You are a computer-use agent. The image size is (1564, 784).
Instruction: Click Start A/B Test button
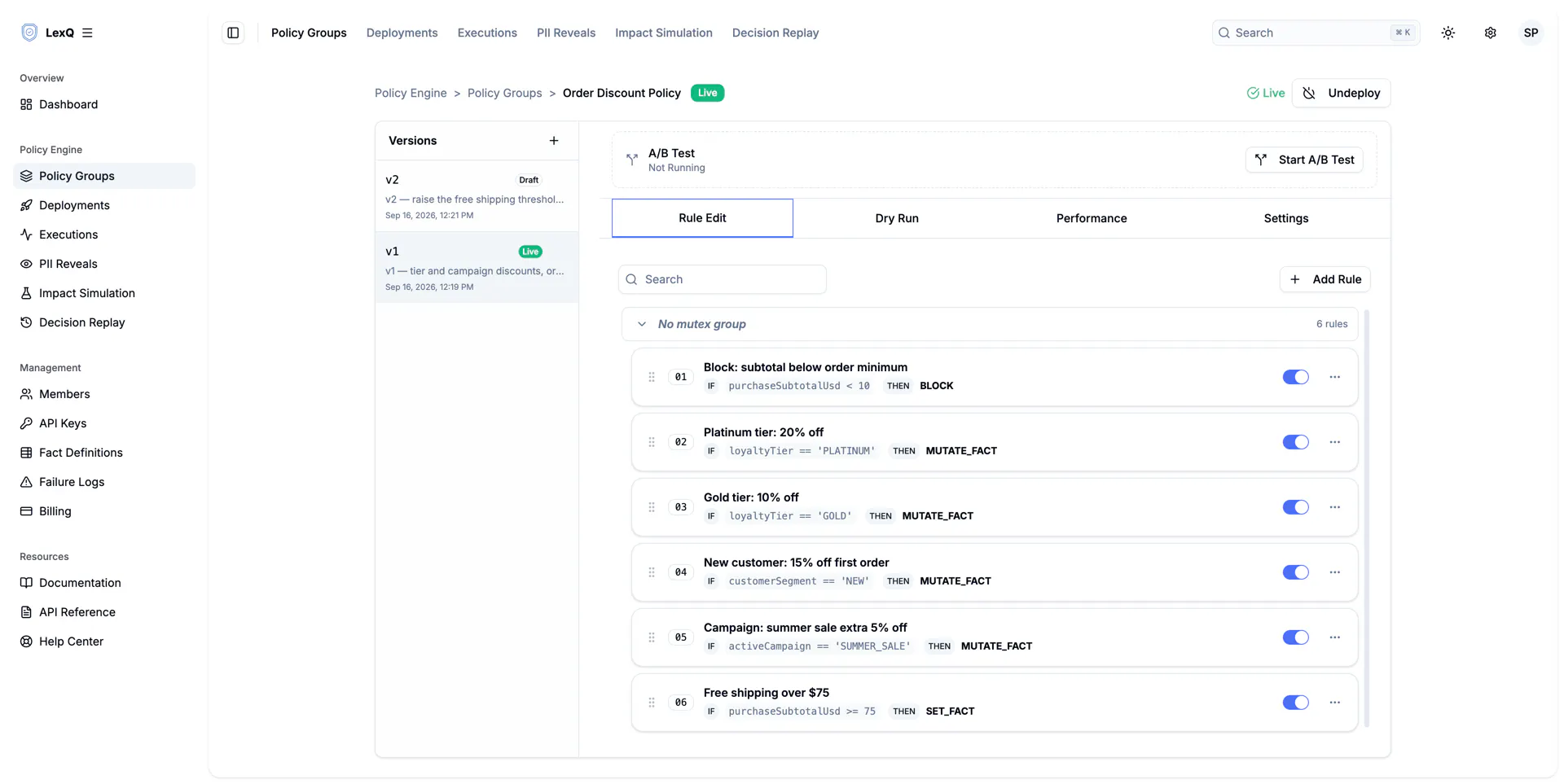[x=1304, y=160]
